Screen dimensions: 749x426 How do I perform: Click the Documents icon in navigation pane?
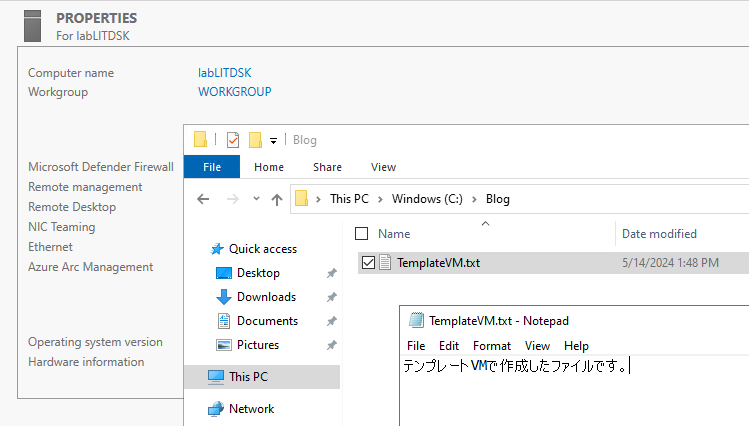[x=224, y=321]
